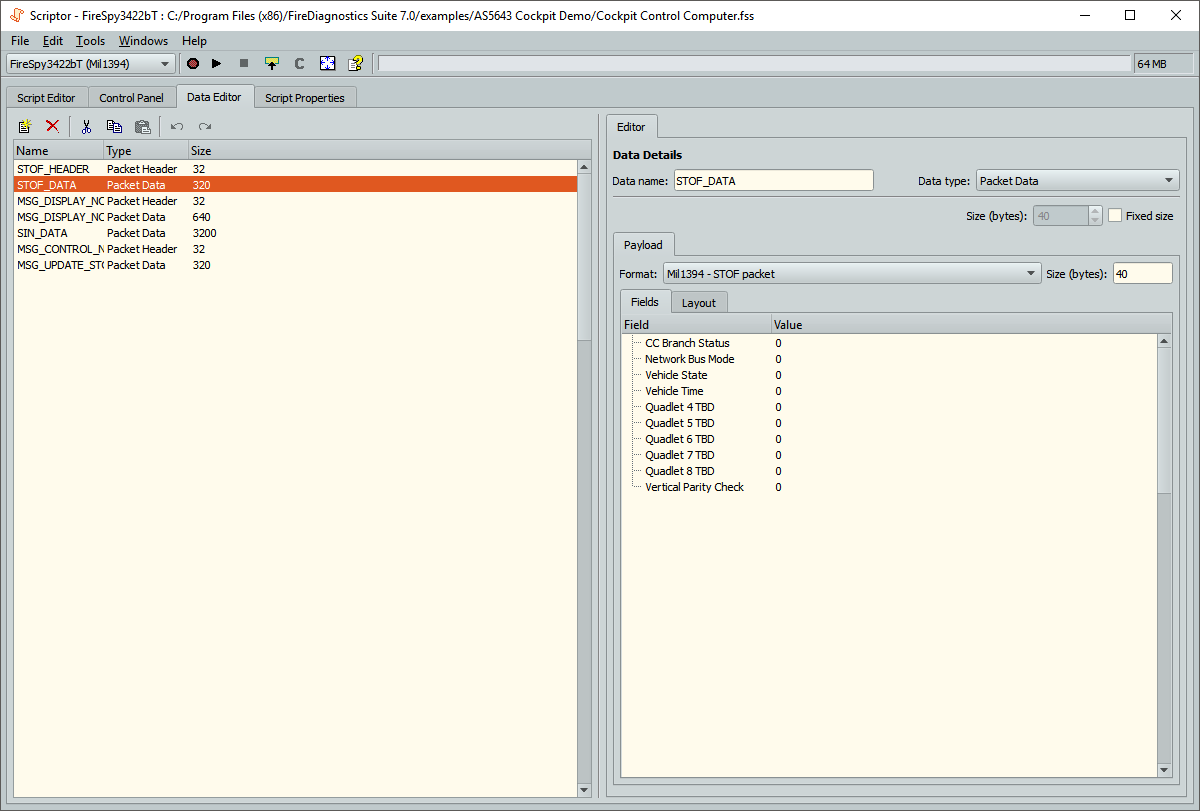
Task: Select the Vertical Parity Check field
Action: coord(694,487)
